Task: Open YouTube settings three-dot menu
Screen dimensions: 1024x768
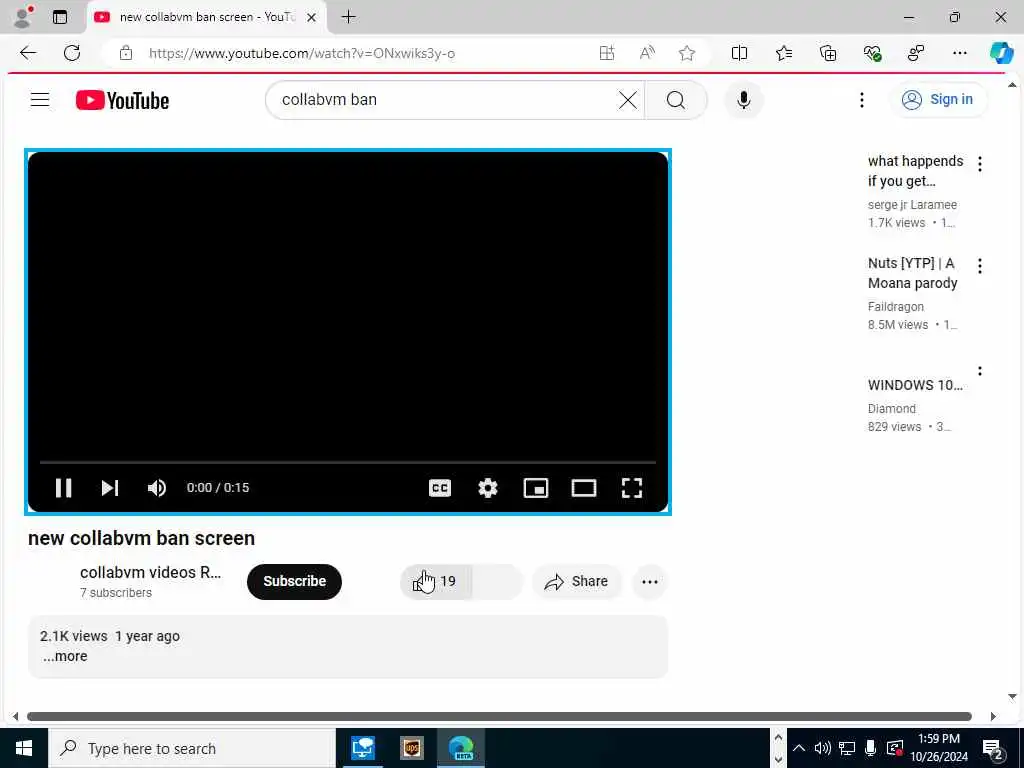Action: click(x=861, y=100)
